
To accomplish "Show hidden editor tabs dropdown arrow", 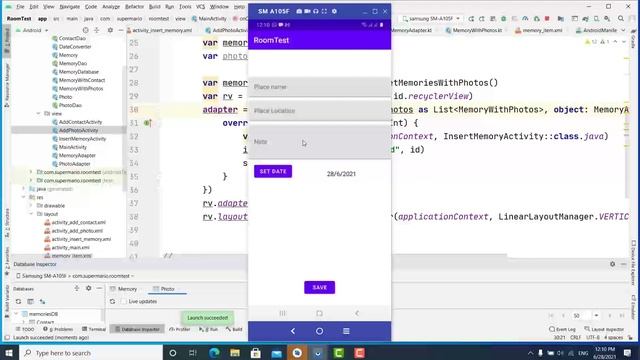I will tap(623, 30).
